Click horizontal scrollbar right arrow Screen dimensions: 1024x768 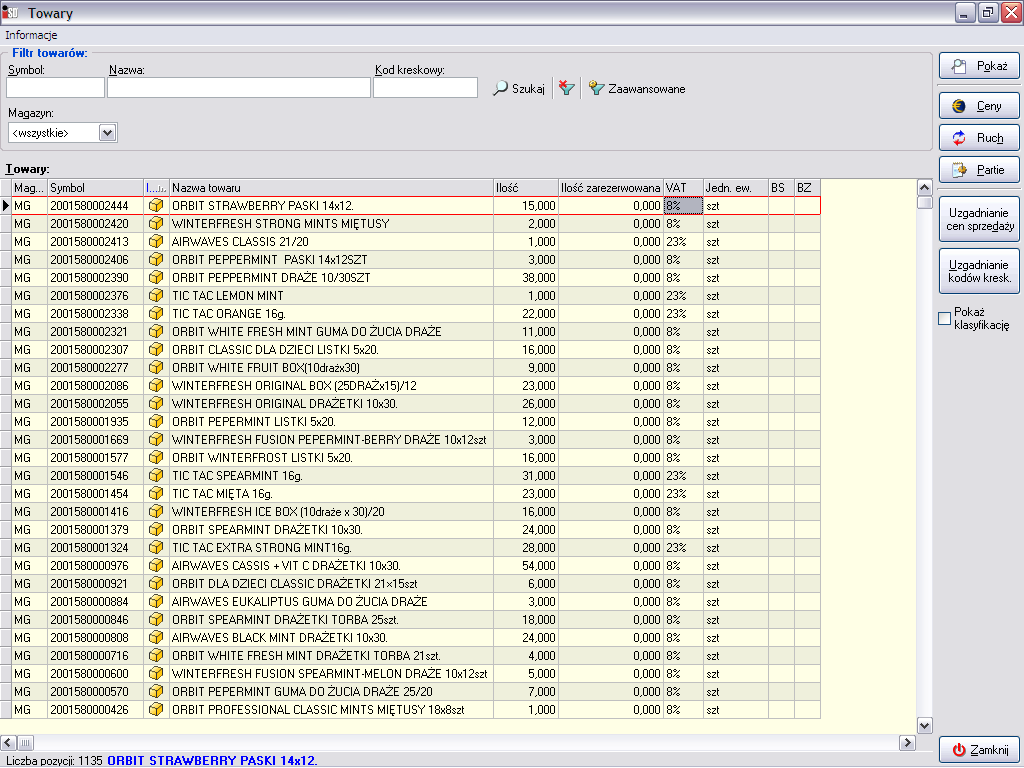[907, 743]
